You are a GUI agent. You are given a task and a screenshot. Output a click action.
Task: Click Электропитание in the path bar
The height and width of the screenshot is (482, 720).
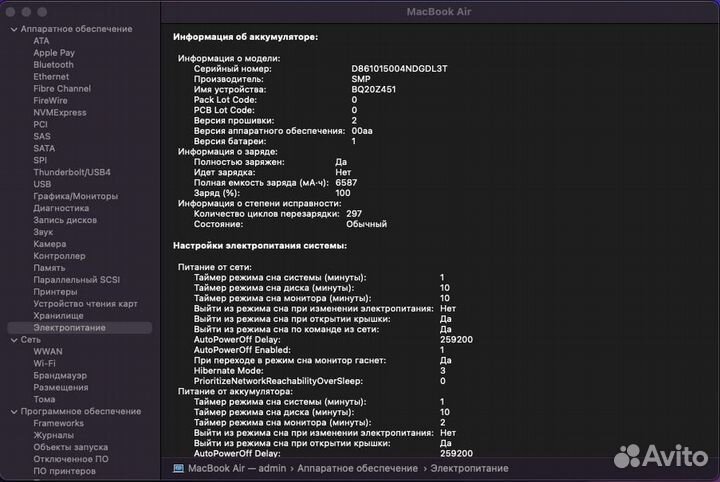(469, 469)
